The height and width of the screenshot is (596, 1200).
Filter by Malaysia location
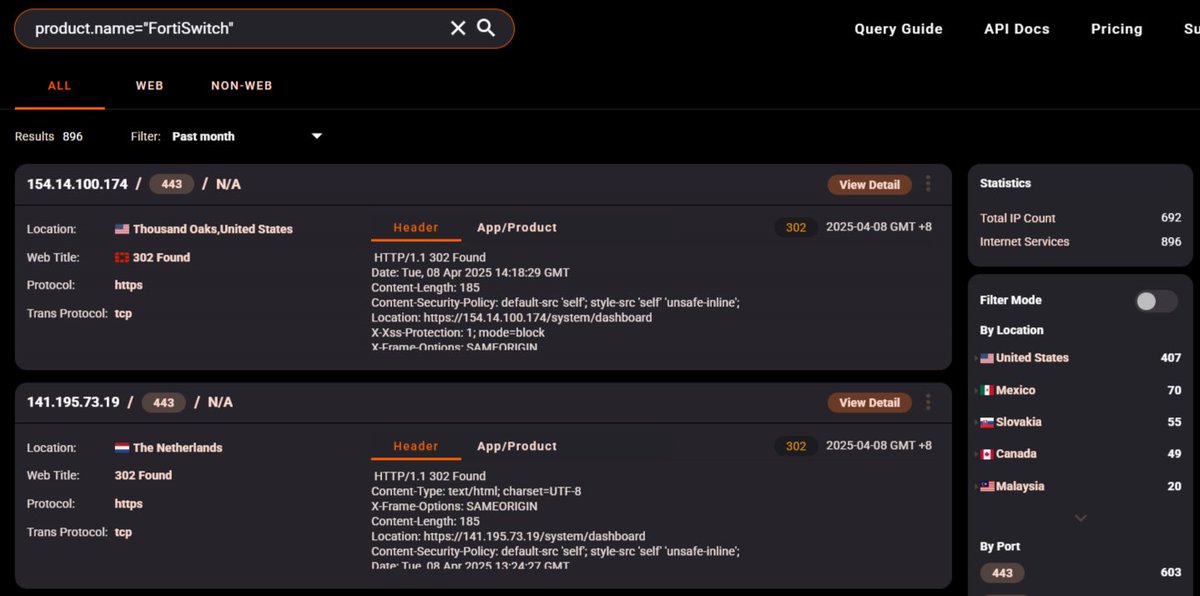[x=1020, y=486]
